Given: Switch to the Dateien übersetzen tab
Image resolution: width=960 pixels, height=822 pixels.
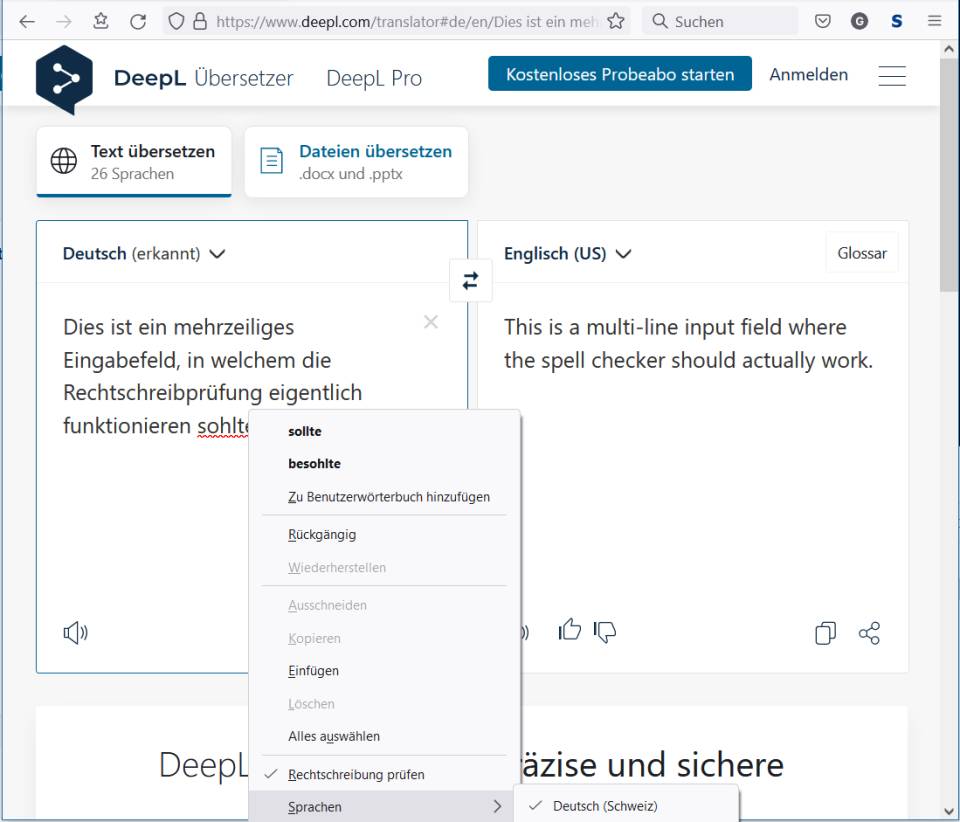Looking at the screenshot, I should (356, 162).
